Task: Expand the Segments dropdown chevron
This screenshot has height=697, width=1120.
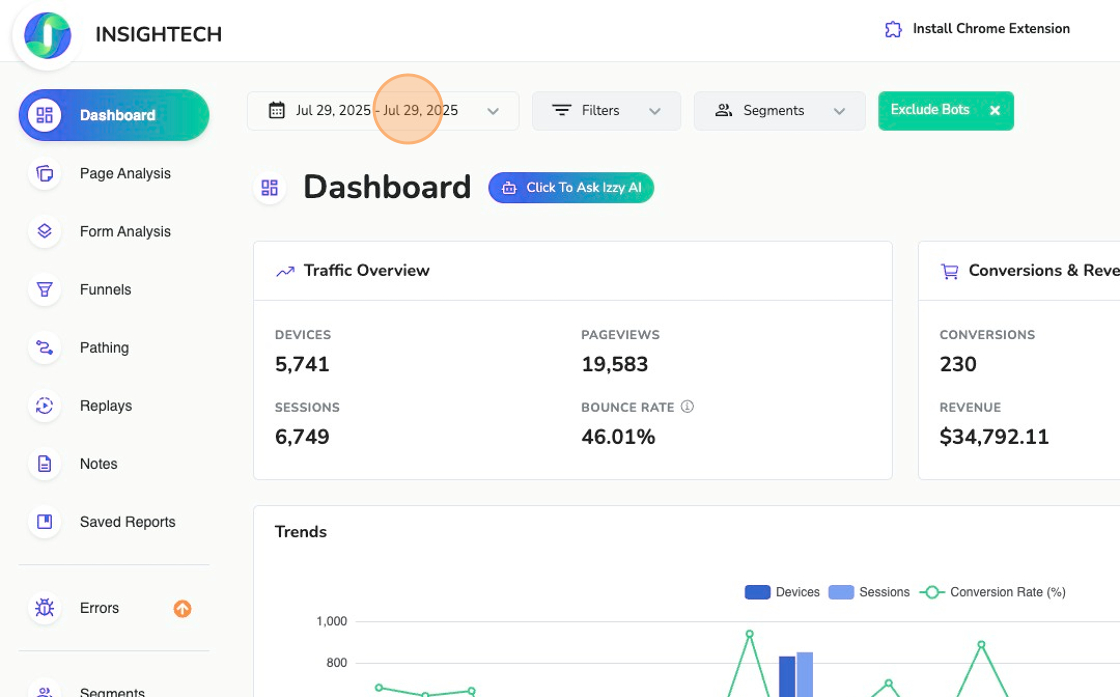Action: (x=839, y=111)
